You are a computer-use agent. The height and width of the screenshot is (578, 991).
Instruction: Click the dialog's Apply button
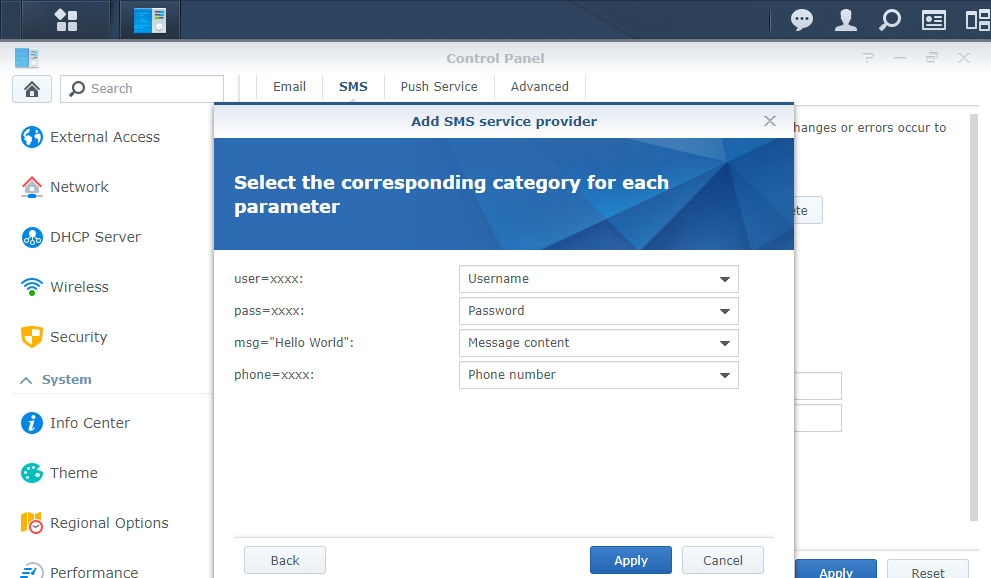point(631,560)
